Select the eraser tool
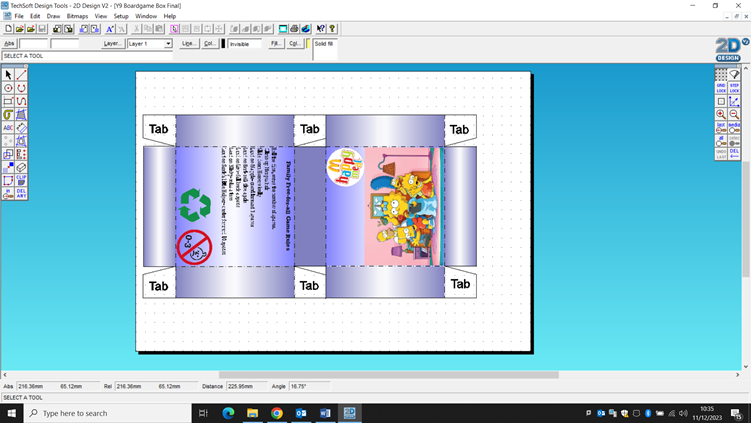Viewport: 751px width, 423px height. [x=21, y=167]
